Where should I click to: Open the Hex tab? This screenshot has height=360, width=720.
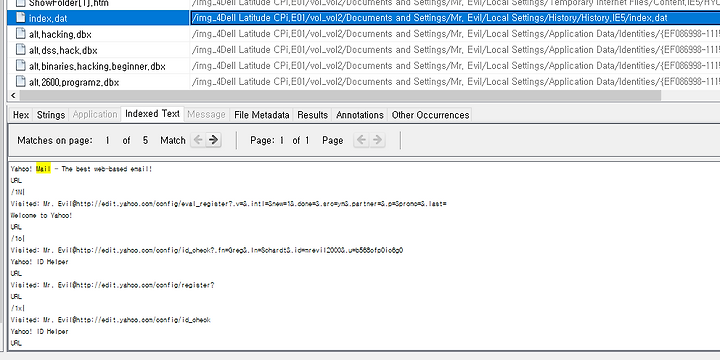21,115
